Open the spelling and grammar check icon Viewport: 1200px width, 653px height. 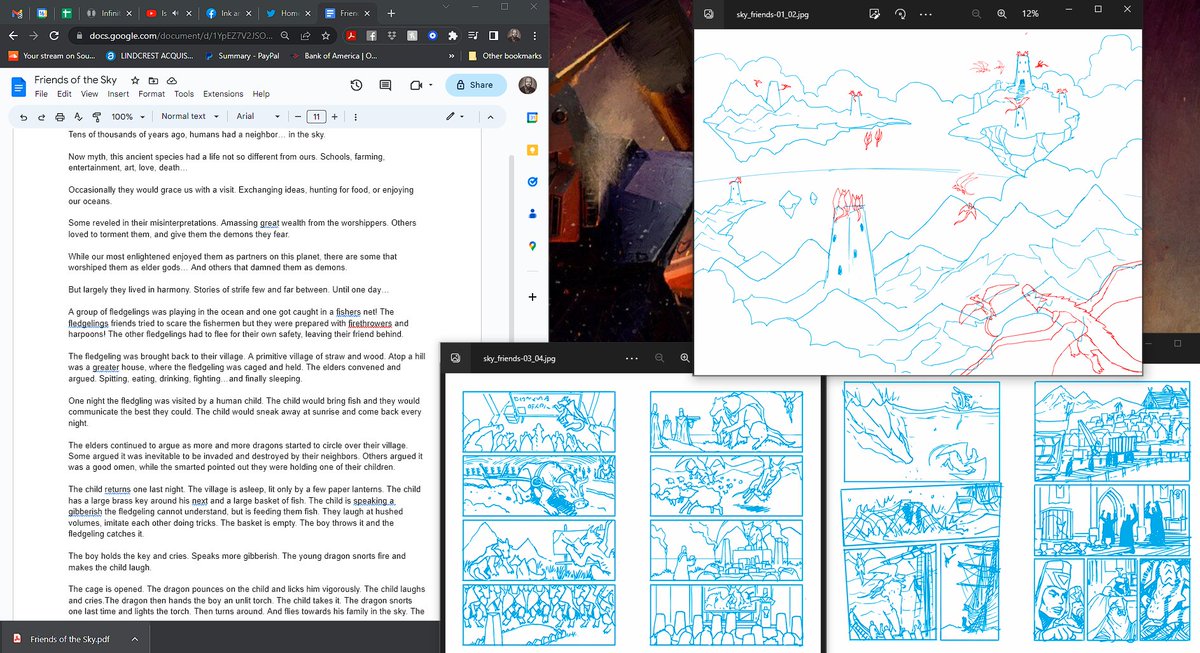coord(78,116)
